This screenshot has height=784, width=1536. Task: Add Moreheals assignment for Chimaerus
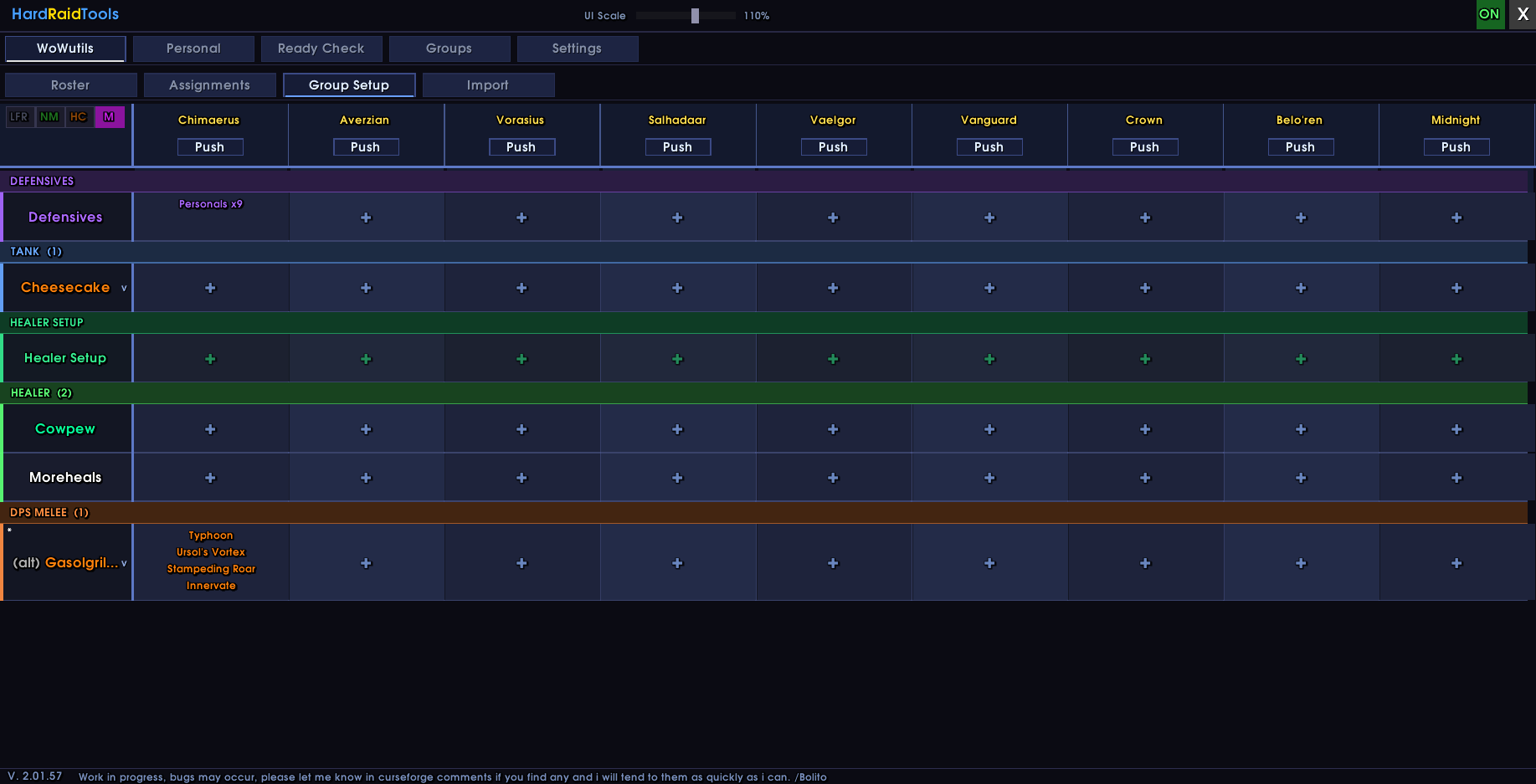click(x=210, y=478)
